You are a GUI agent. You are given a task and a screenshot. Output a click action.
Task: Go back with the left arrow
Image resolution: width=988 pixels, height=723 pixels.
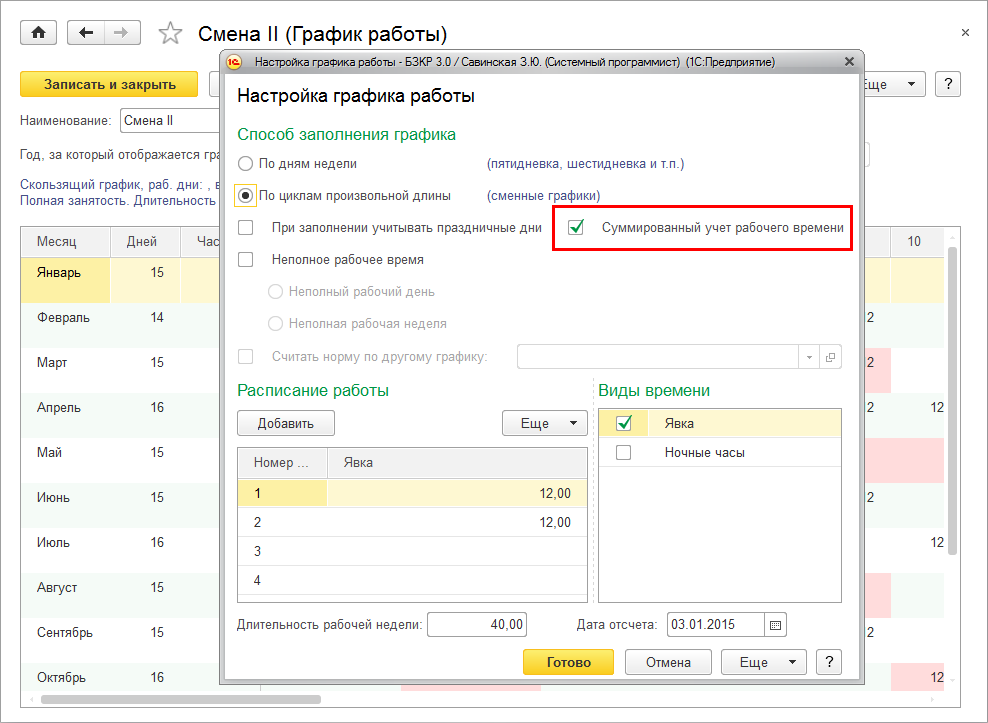(87, 33)
